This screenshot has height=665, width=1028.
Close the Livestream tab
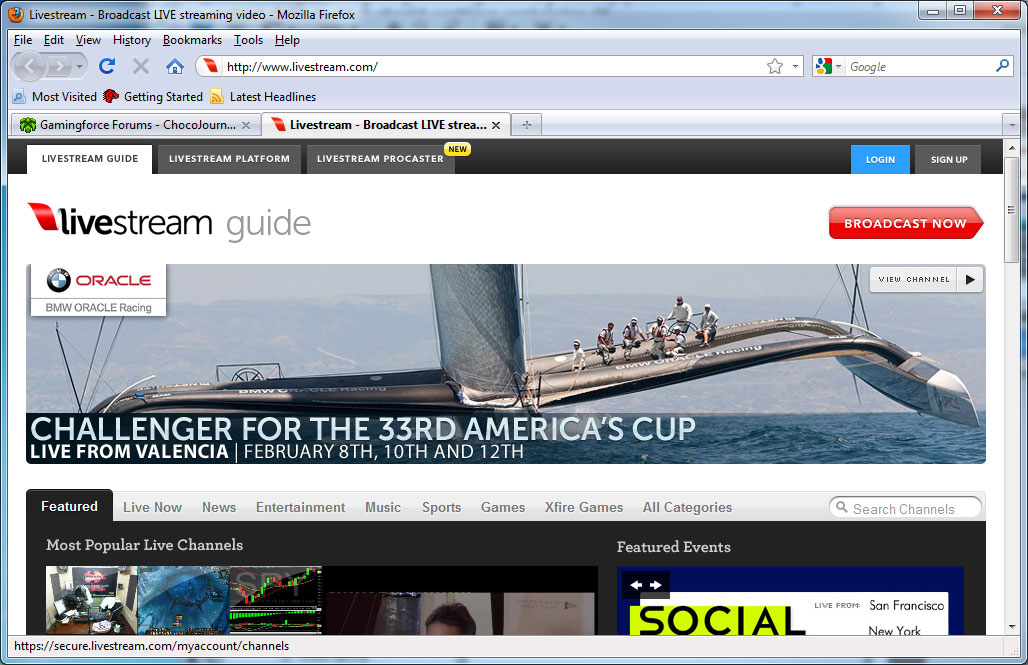coord(496,125)
